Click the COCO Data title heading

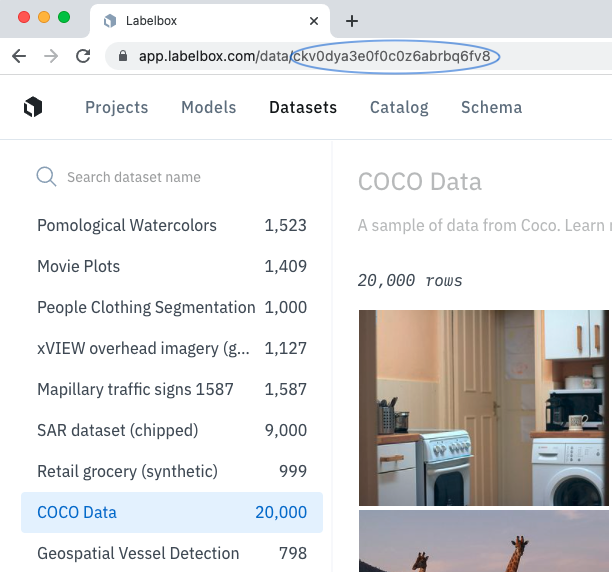coord(420,182)
